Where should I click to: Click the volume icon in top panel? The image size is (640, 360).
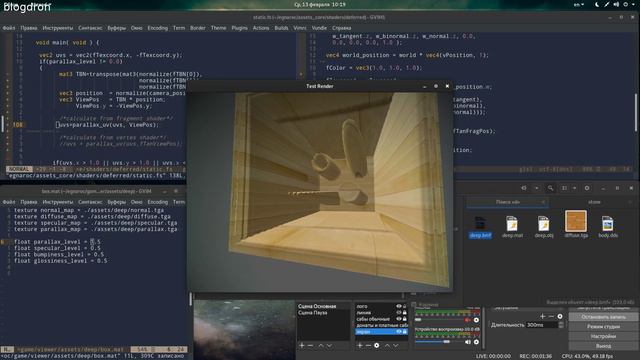[616, 4]
